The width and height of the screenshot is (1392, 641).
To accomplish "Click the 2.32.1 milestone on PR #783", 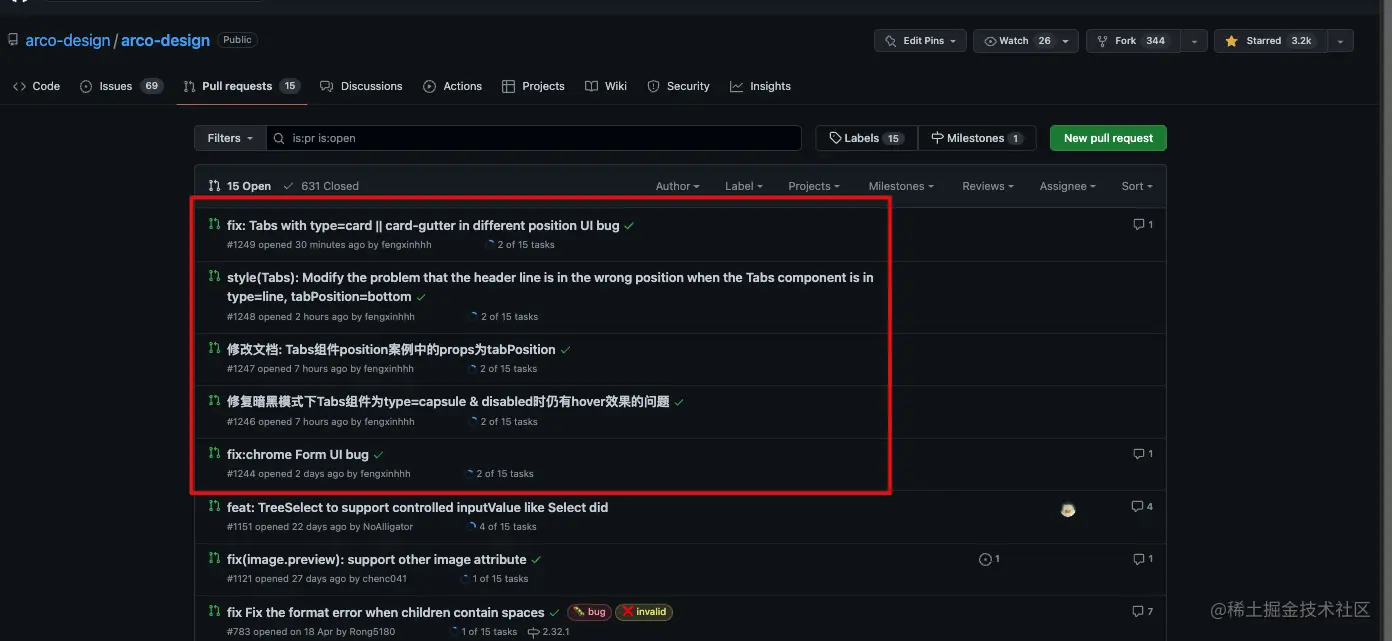I will tap(548, 632).
